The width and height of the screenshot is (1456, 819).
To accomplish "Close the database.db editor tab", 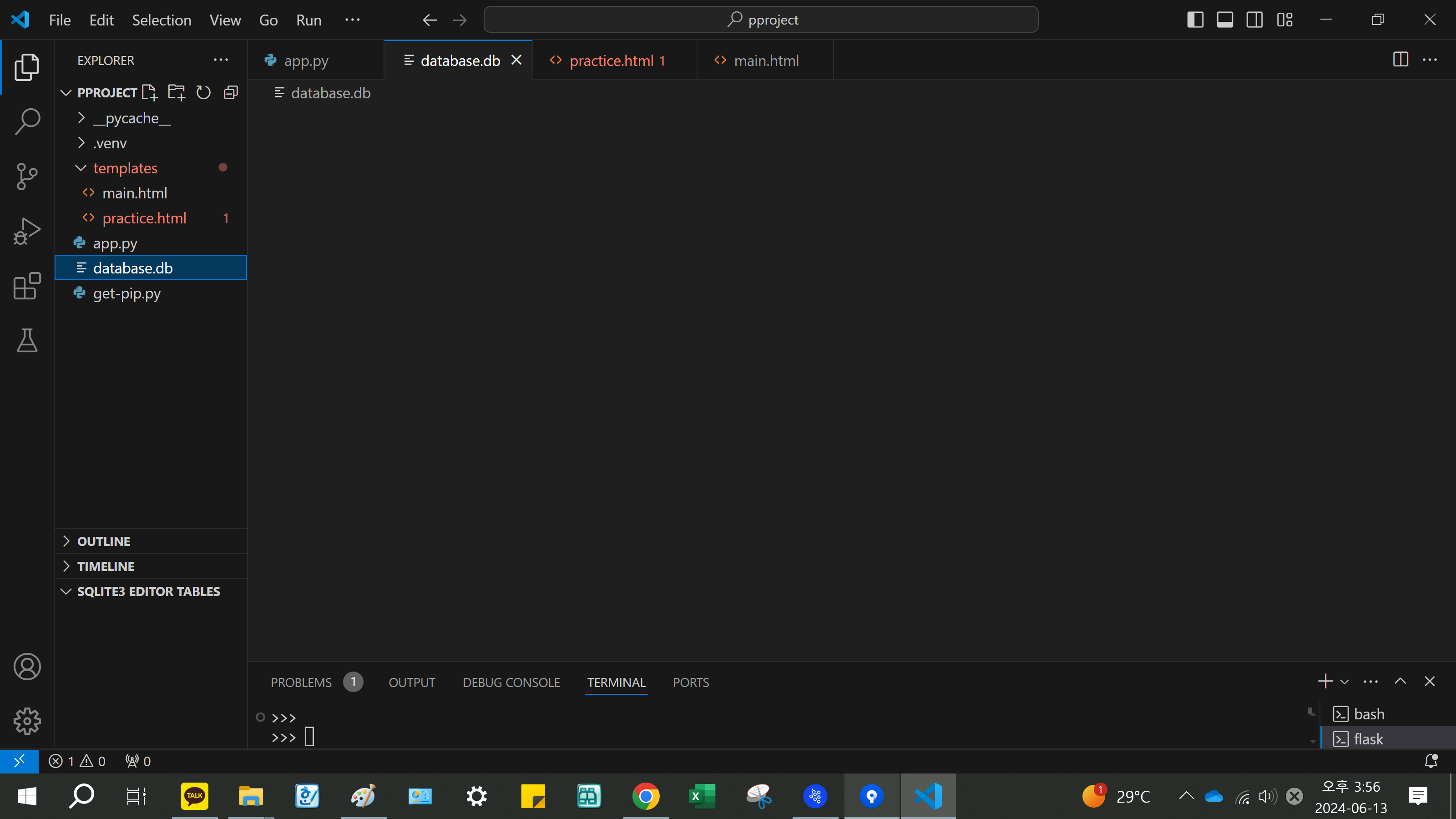I will pos(516,60).
